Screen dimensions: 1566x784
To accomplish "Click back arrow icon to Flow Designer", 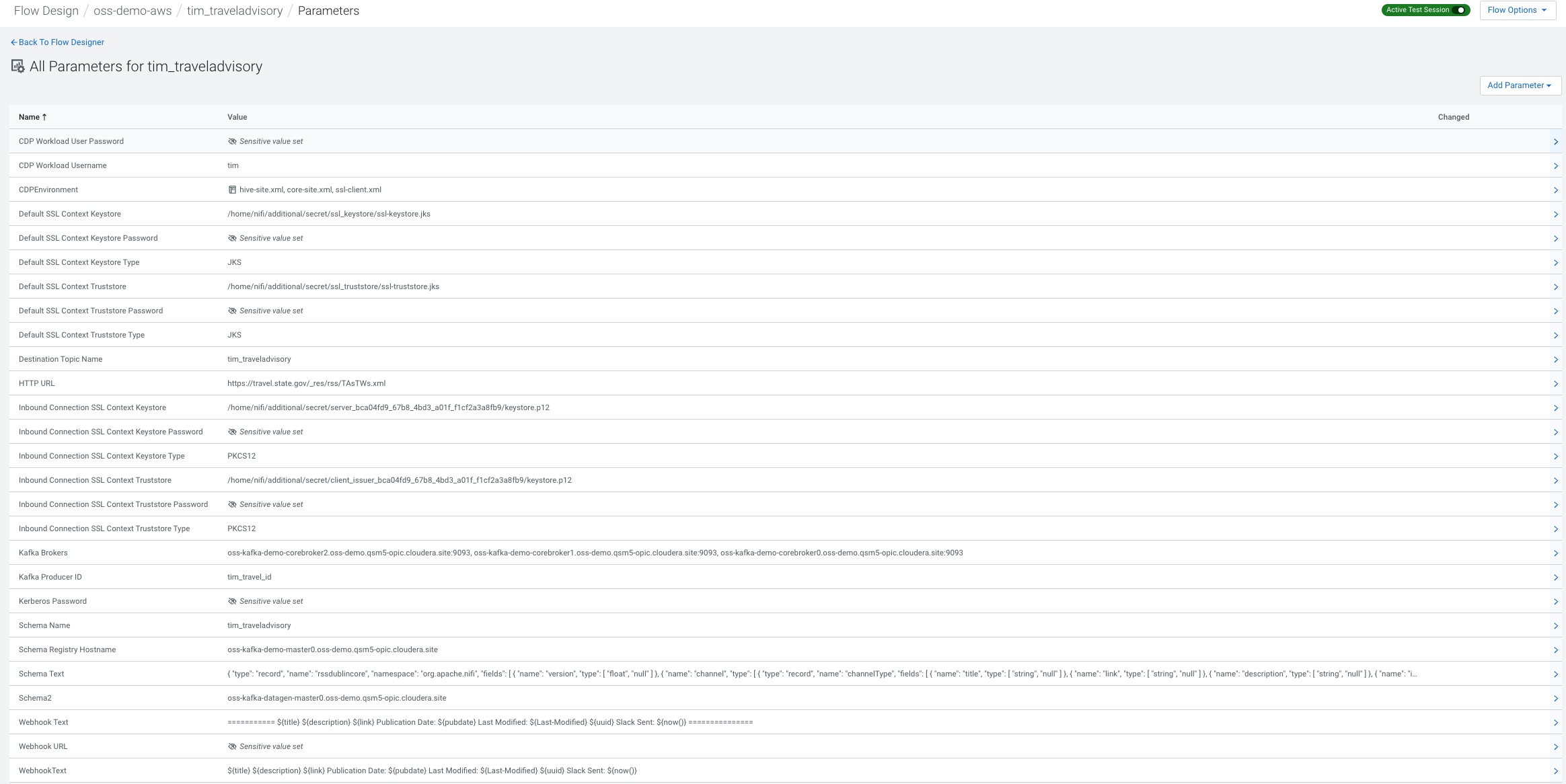I will coord(13,42).
